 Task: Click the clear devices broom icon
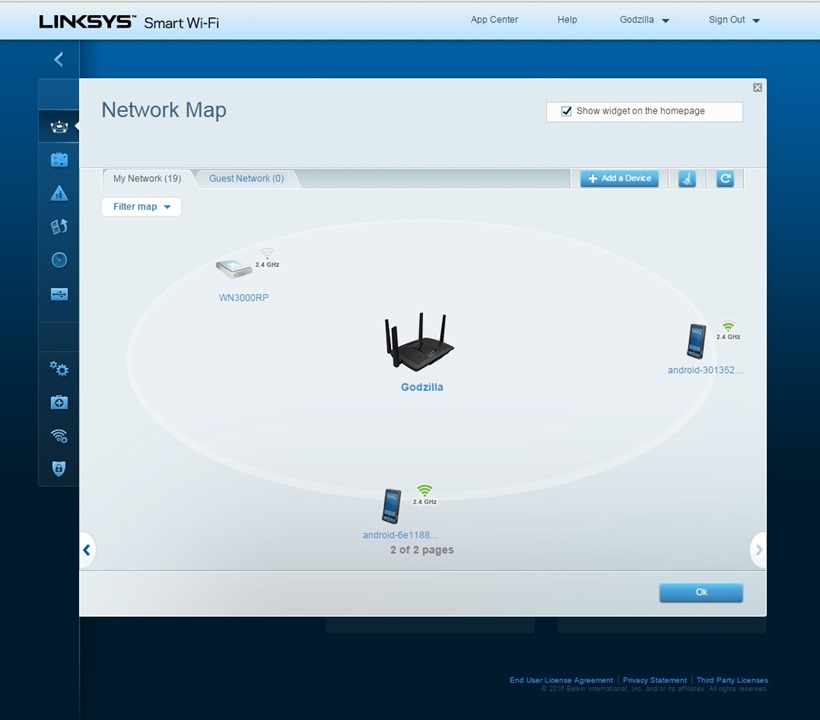click(x=687, y=179)
